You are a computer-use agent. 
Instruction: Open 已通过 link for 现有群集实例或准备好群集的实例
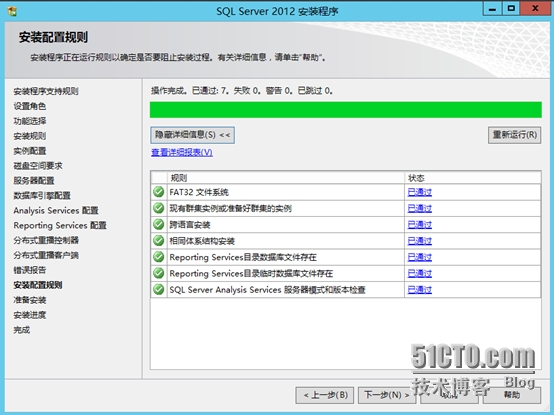pyautogui.click(x=420, y=208)
